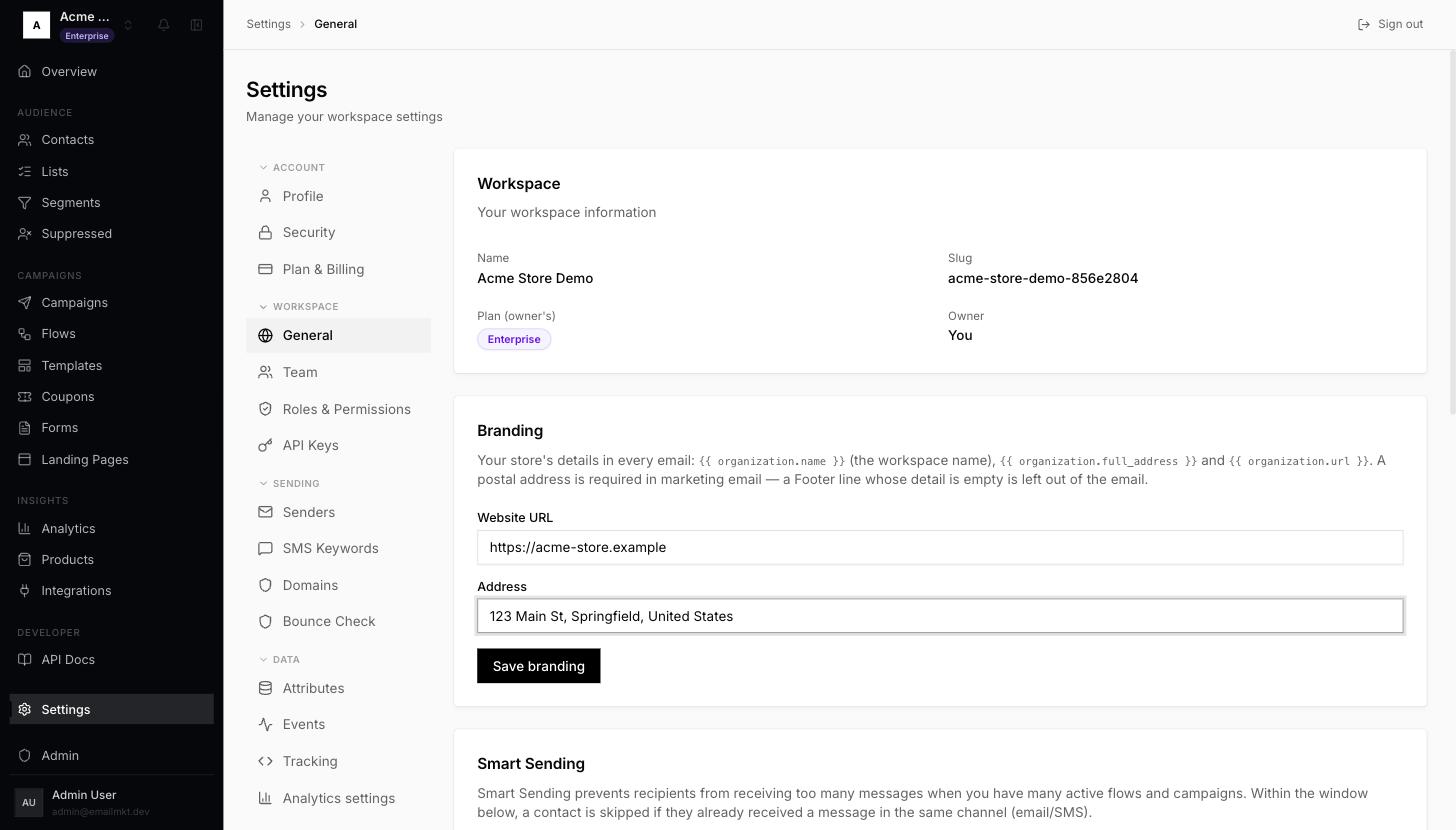Click the Save branding button

click(x=538, y=666)
